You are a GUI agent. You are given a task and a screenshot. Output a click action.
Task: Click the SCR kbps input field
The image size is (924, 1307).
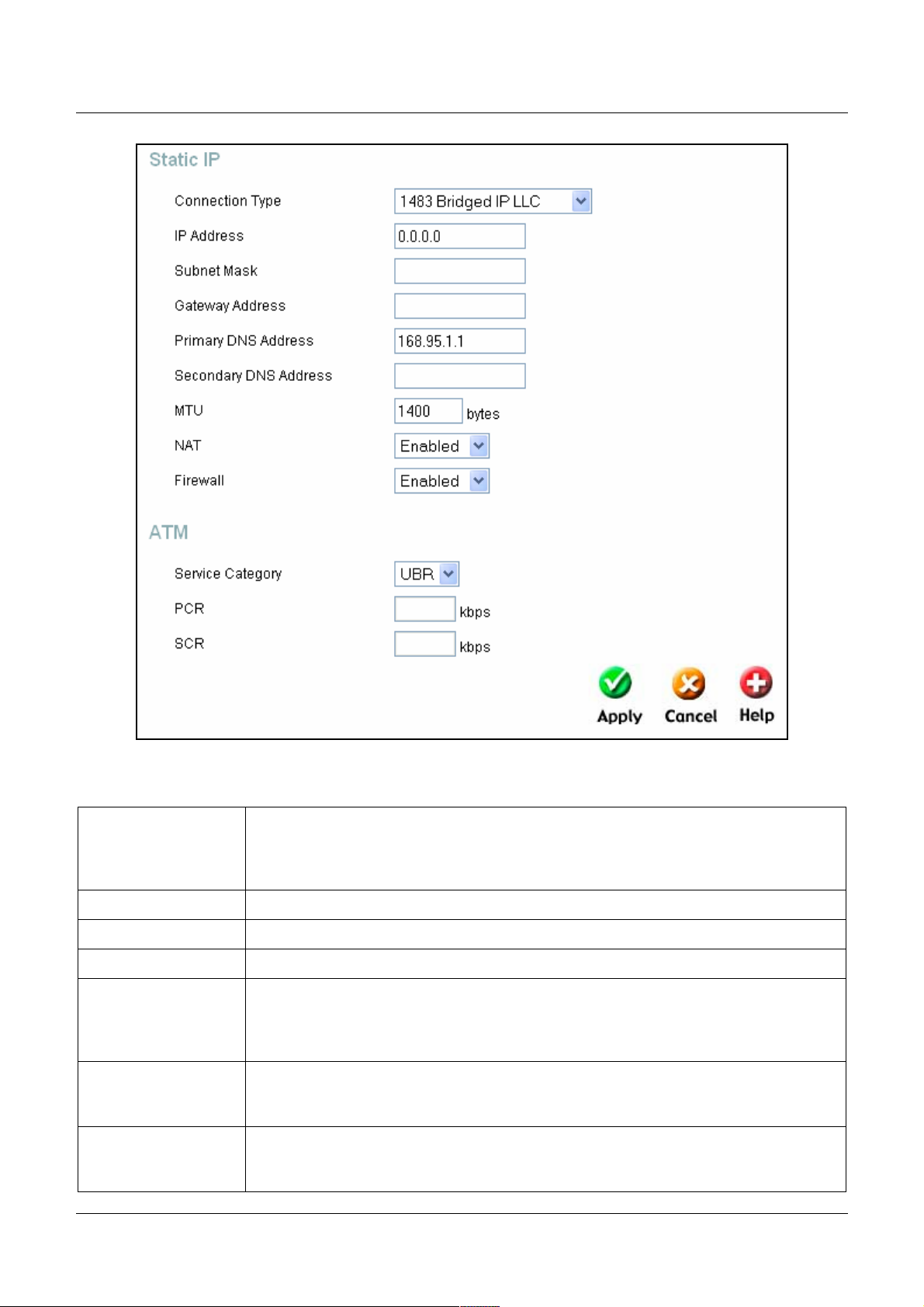point(425,644)
